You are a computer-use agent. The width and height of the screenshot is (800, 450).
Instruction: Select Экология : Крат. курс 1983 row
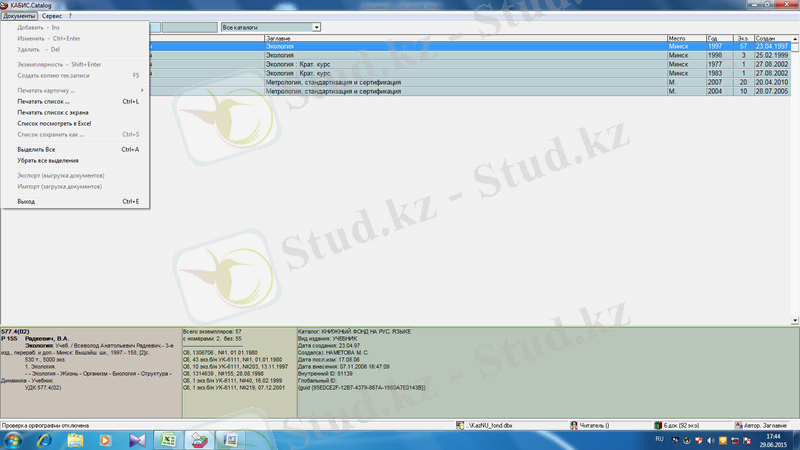point(470,73)
